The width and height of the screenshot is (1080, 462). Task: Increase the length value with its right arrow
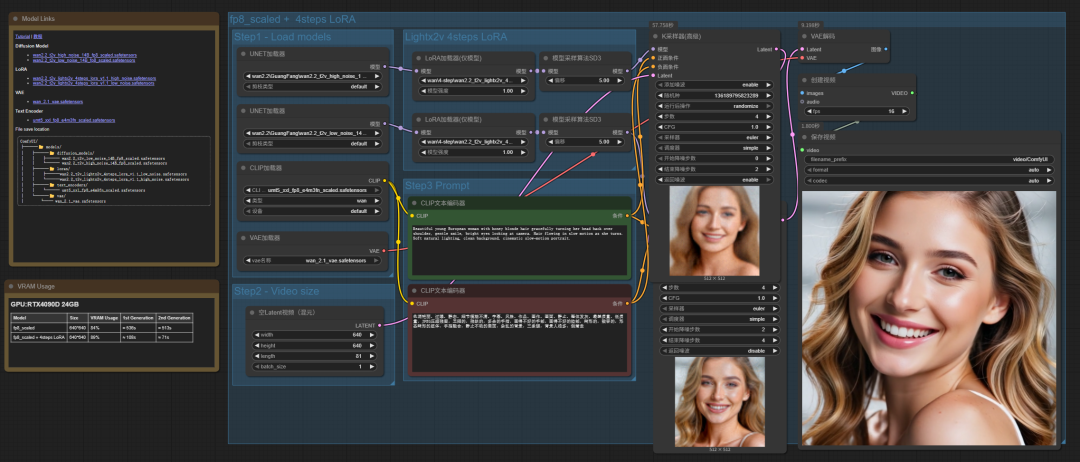(373, 356)
